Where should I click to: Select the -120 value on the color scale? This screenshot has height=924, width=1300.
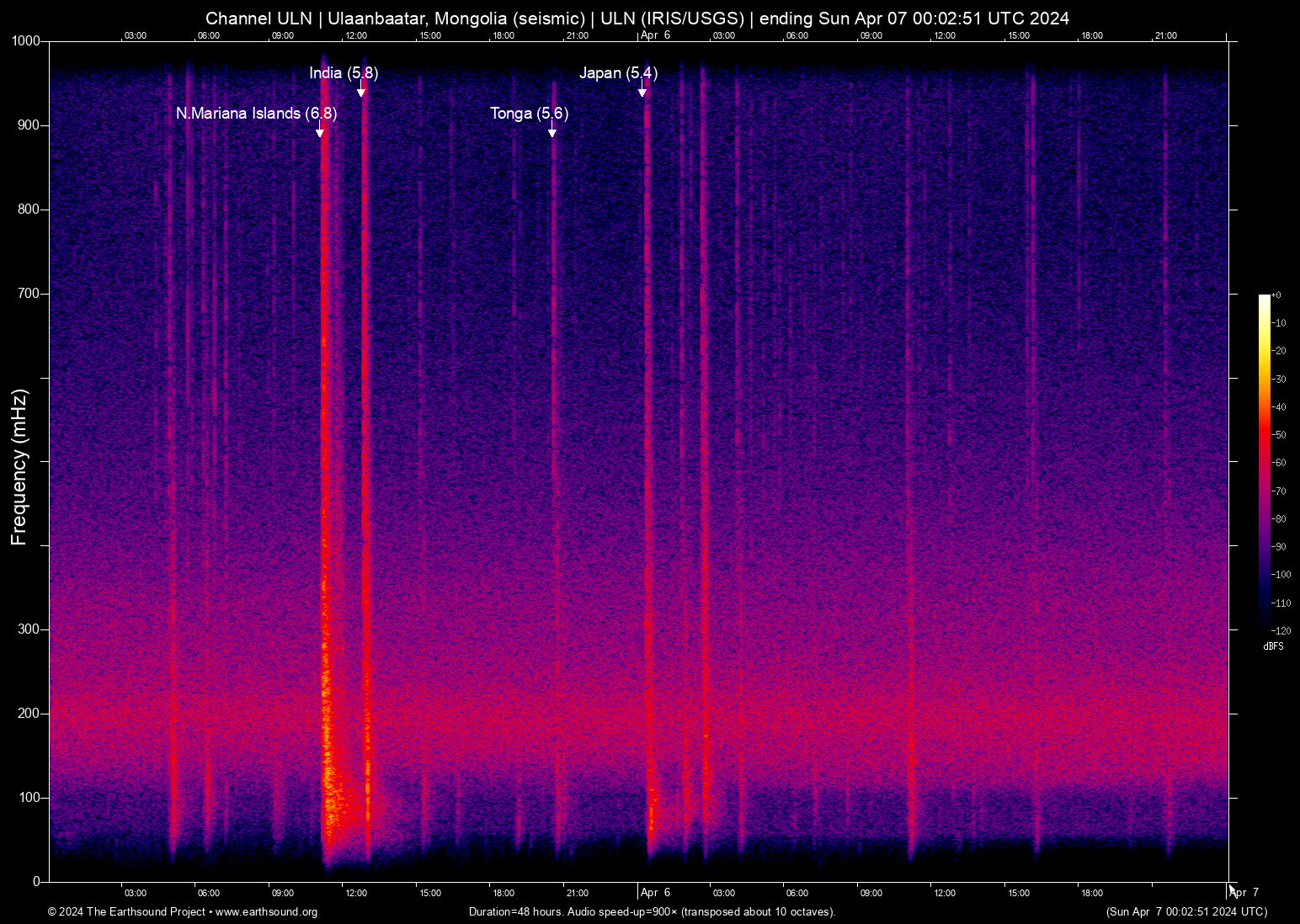(x=1280, y=631)
